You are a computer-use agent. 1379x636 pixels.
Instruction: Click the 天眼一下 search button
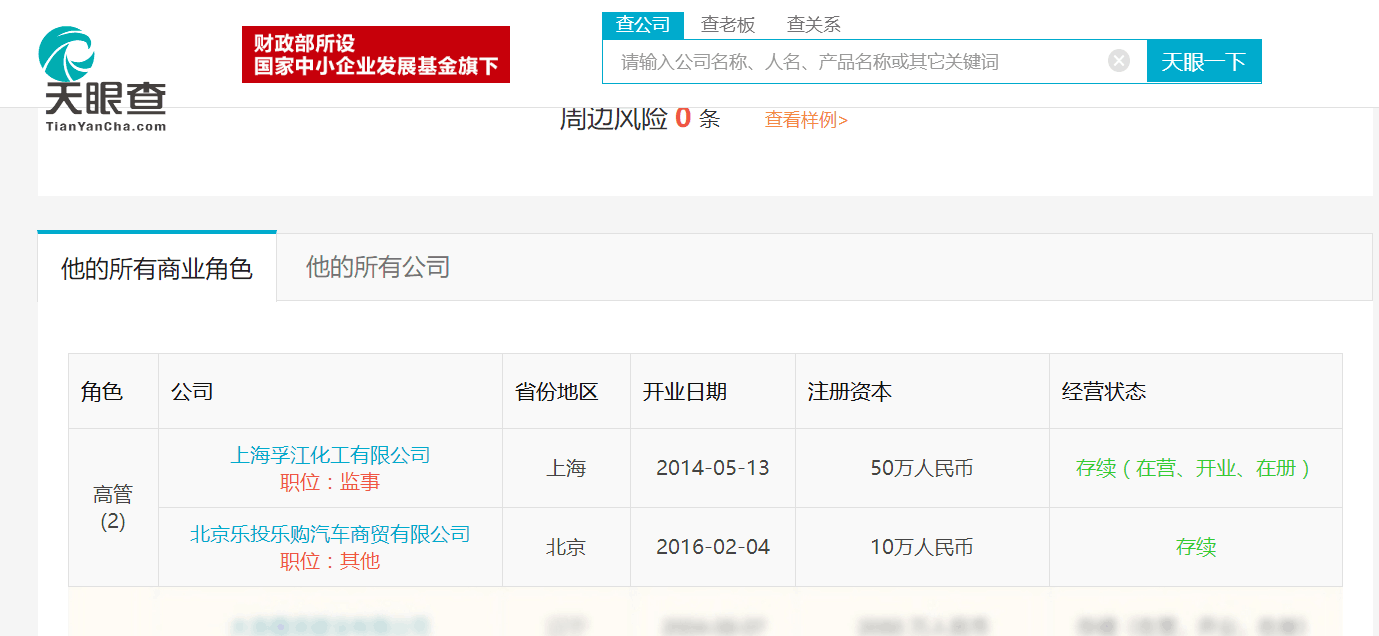pyautogui.click(x=1203, y=62)
